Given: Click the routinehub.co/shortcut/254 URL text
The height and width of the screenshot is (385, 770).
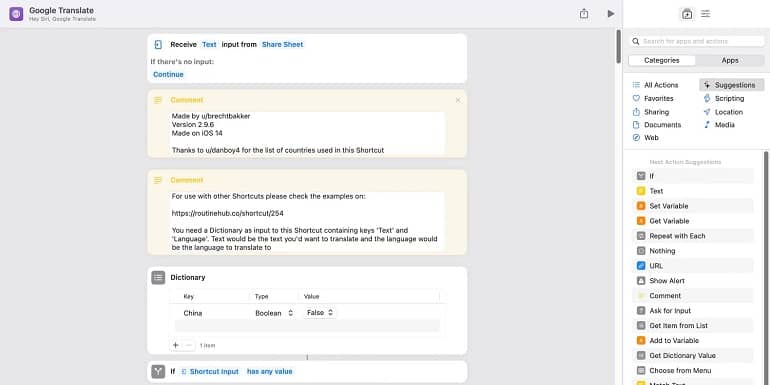Looking at the screenshot, I should (x=227, y=214).
